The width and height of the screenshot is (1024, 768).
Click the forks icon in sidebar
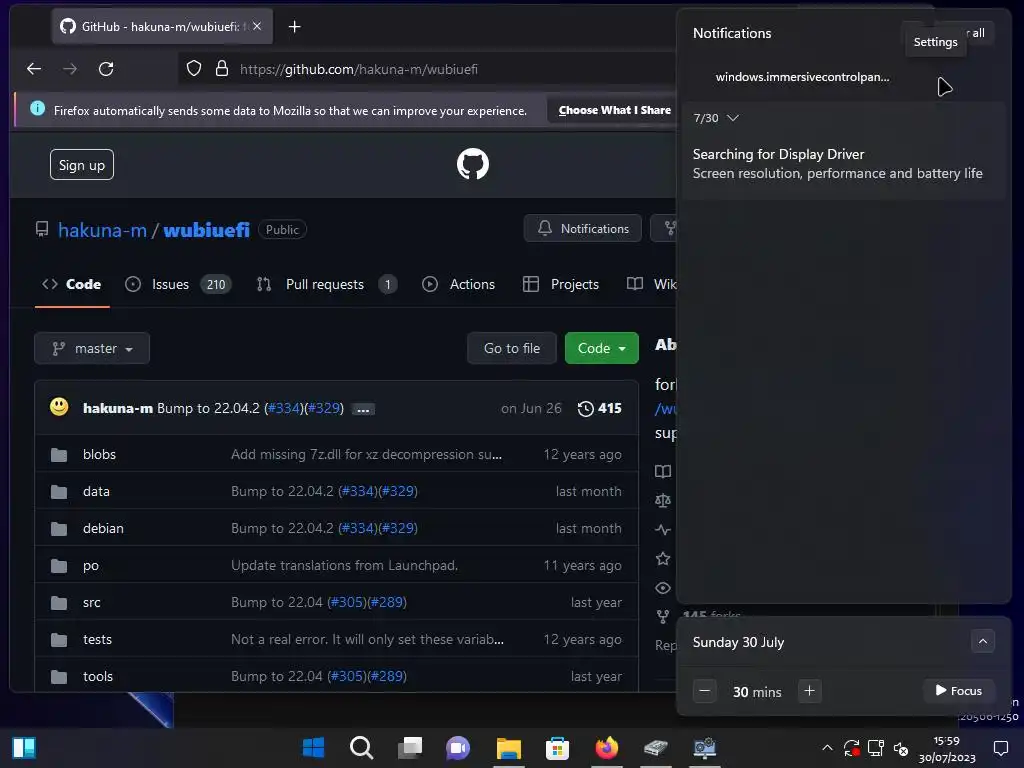[663, 616]
